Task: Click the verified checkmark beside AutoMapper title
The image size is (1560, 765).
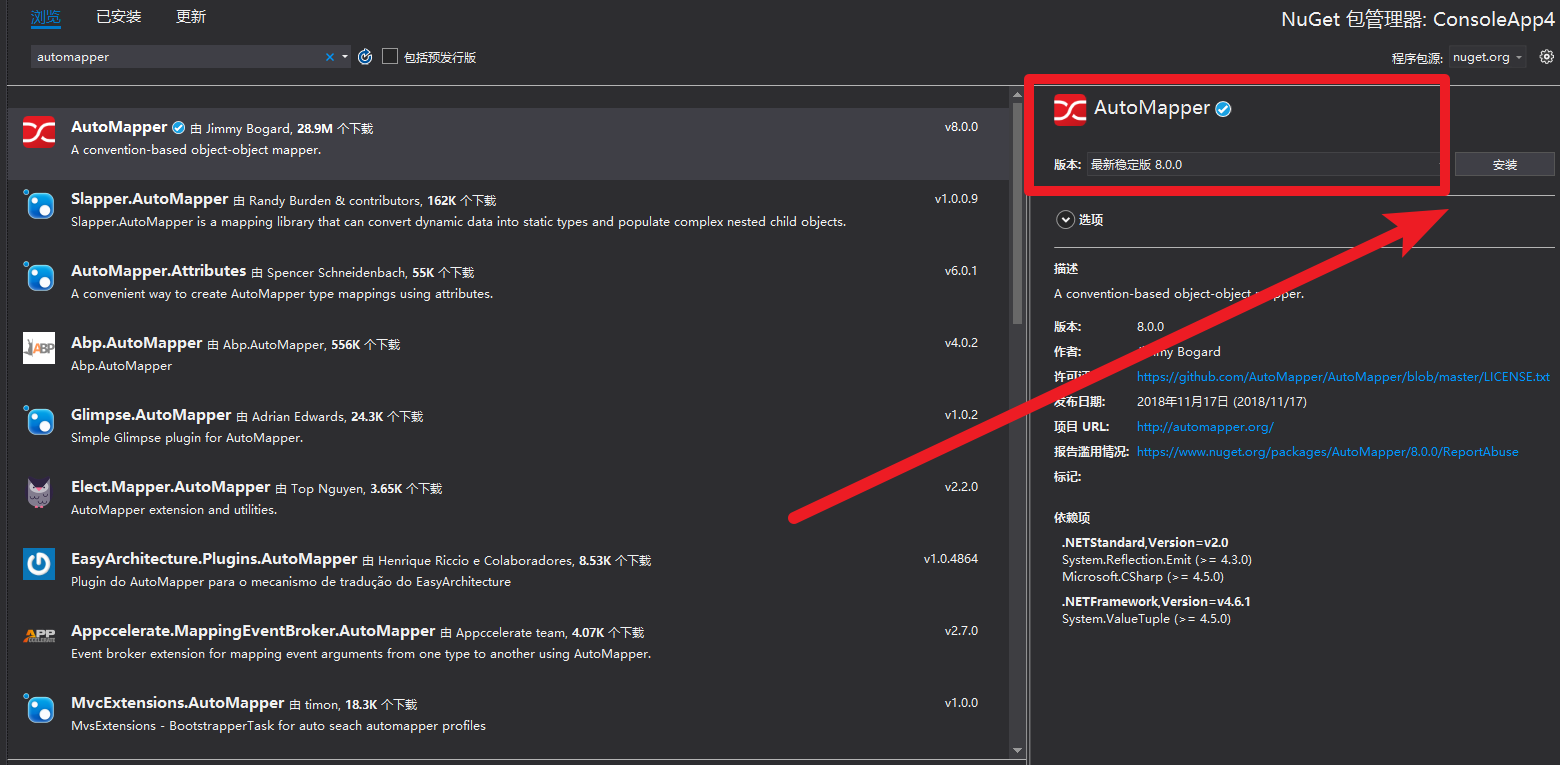Action: pyautogui.click(x=1224, y=107)
